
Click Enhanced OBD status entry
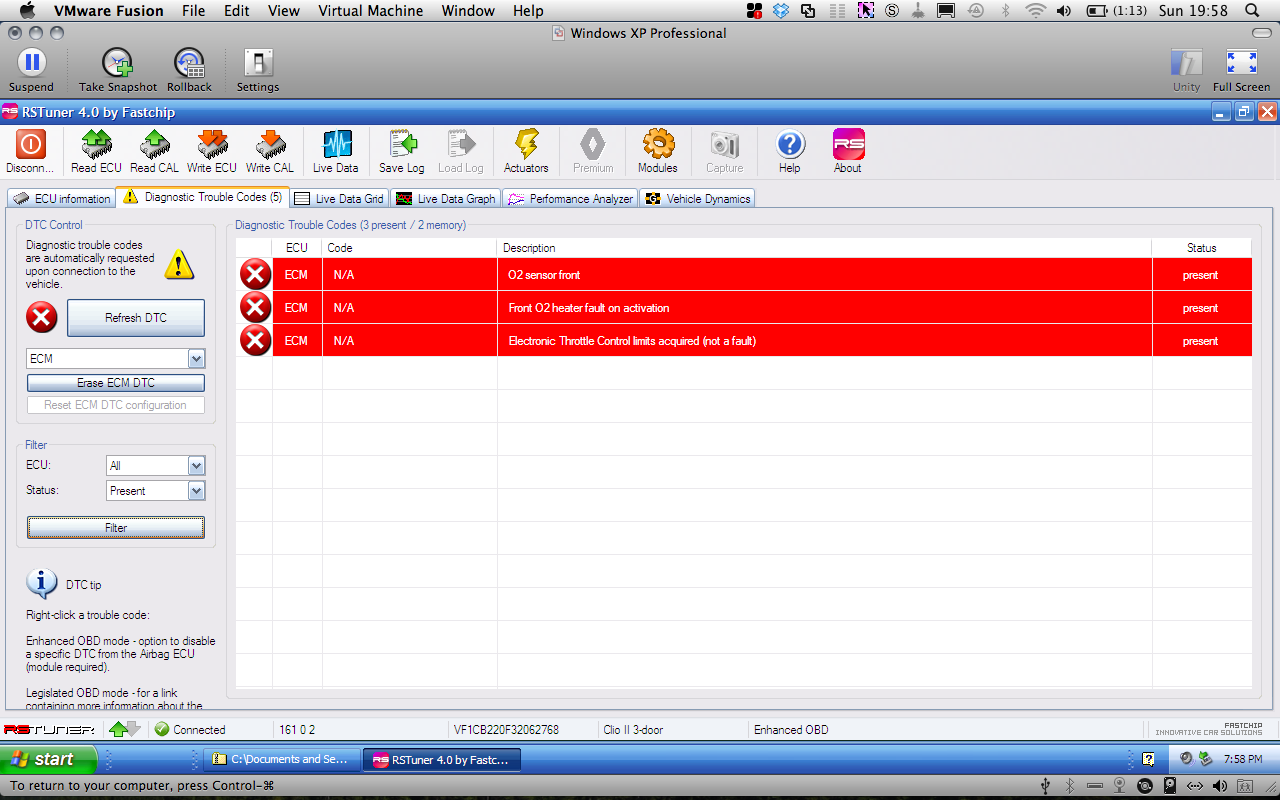coord(791,730)
